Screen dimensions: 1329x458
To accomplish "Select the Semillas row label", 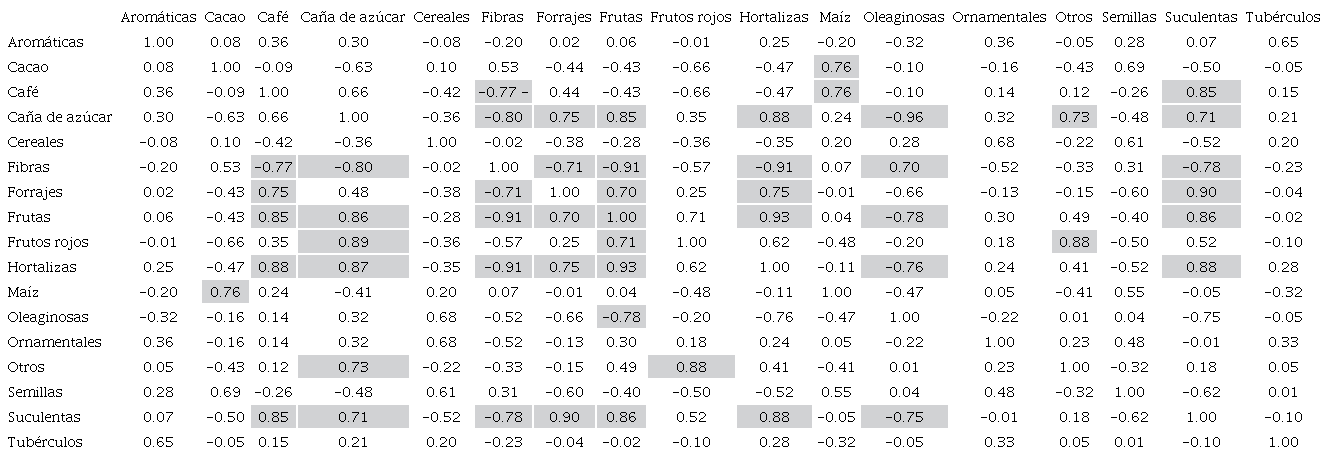I will [x=34, y=392].
